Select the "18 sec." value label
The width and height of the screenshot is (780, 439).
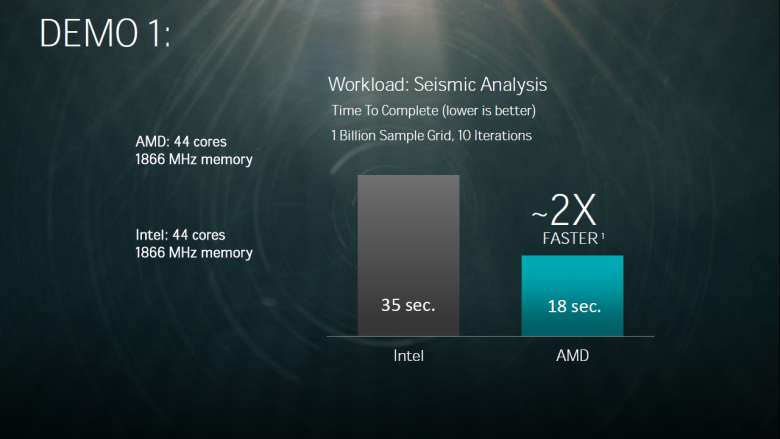tap(574, 306)
